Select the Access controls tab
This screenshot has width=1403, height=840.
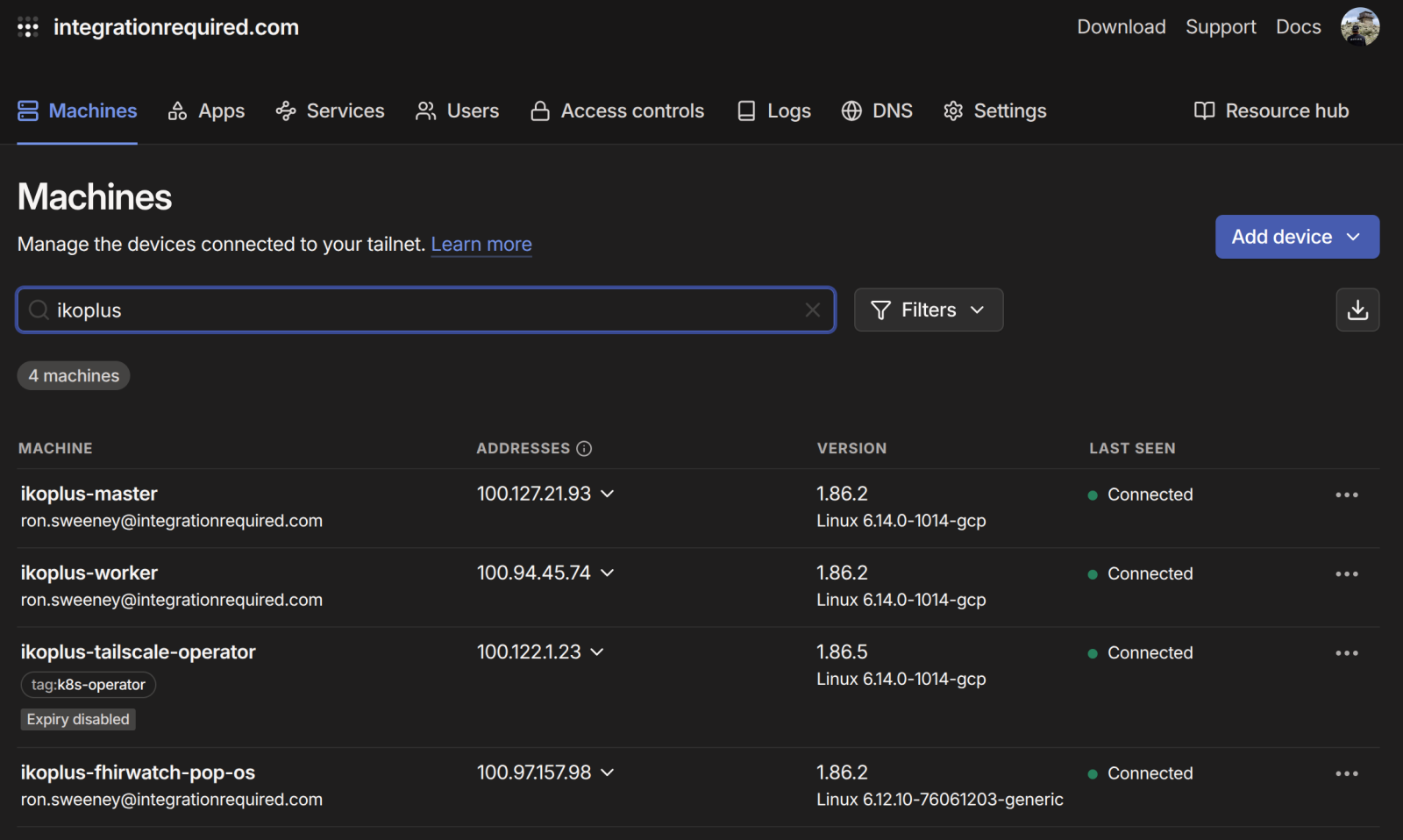point(617,110)
